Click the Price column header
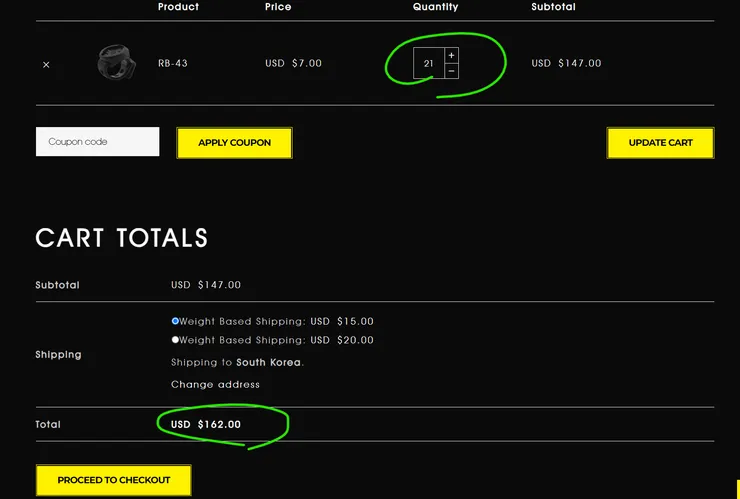 point(278,7)
